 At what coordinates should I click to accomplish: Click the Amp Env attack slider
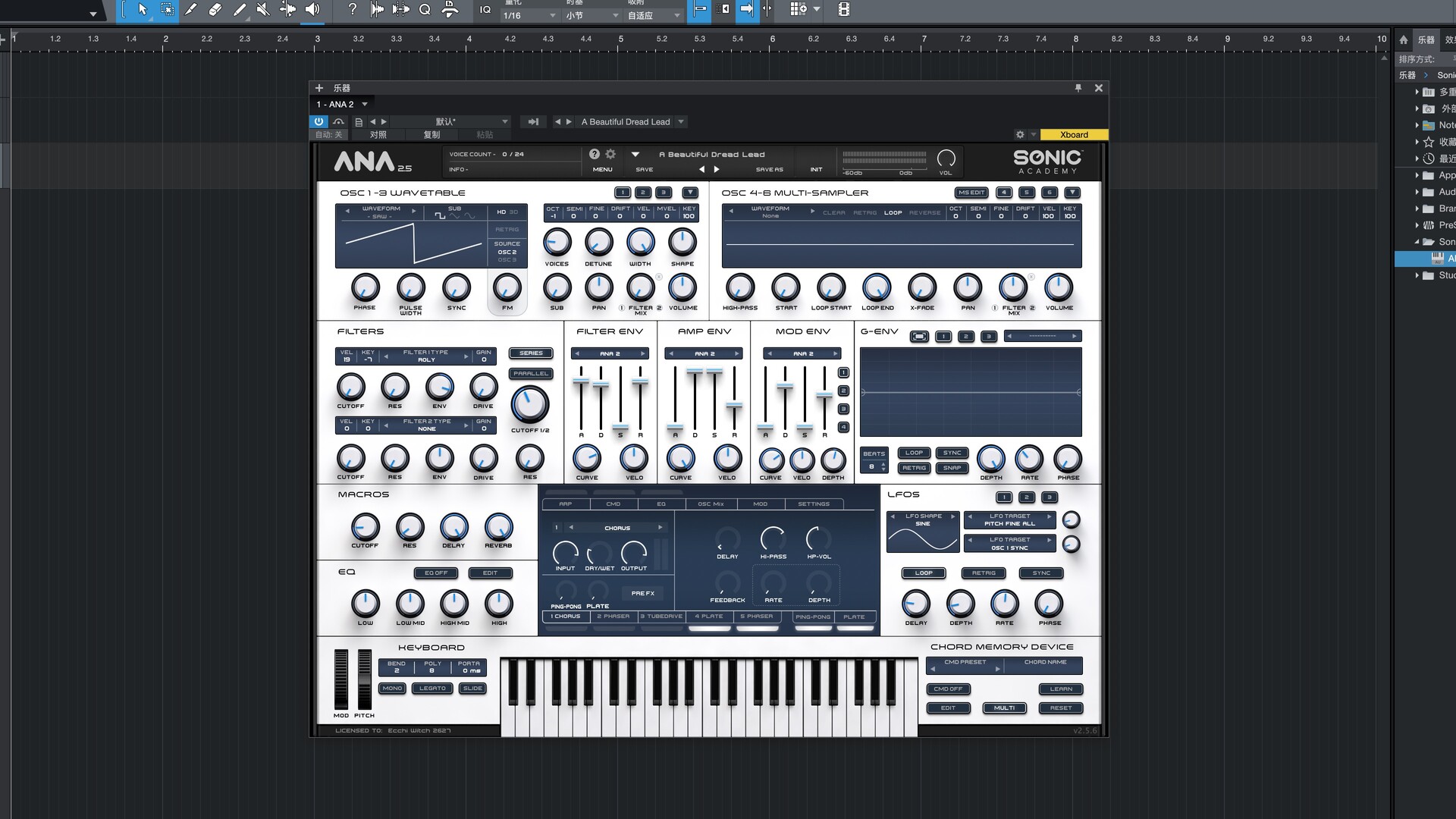[x=675, y=426]
